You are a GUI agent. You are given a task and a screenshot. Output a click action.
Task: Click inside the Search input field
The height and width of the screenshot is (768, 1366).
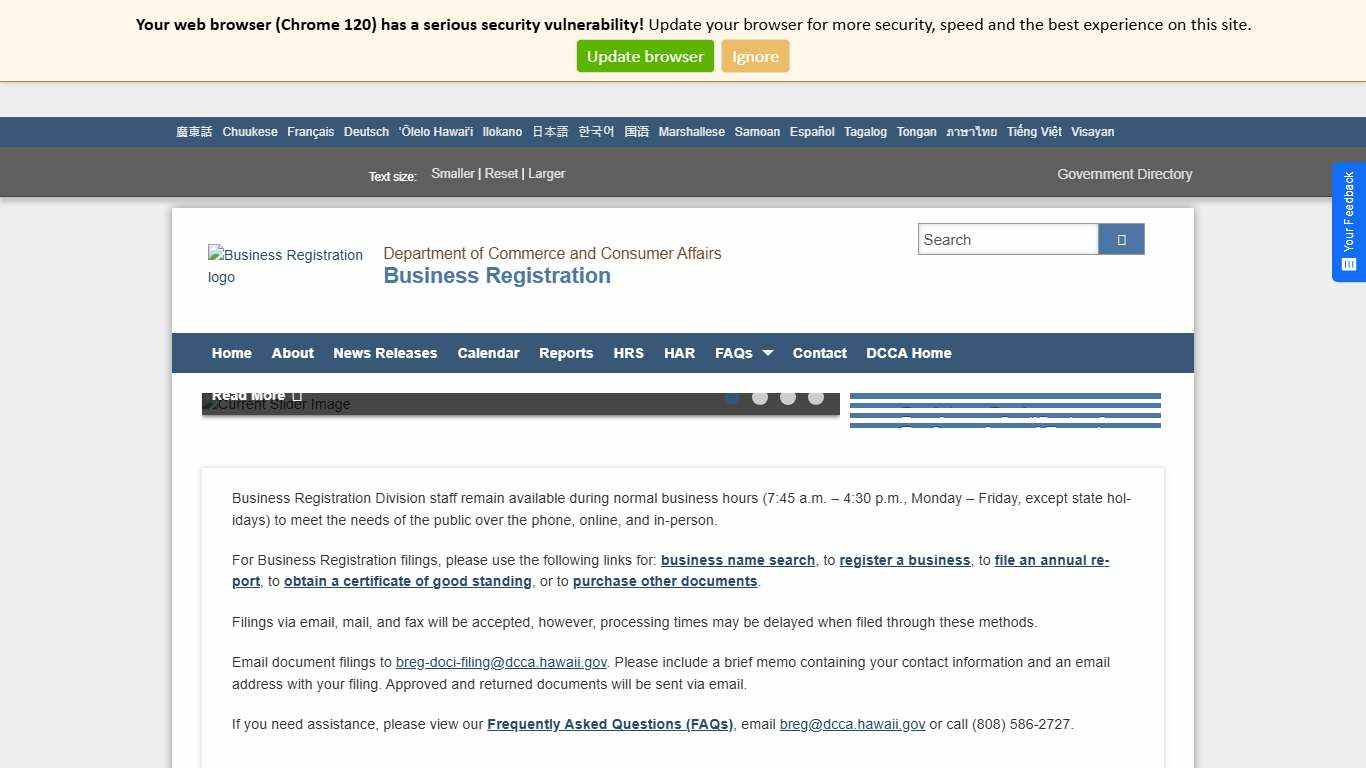click(x=1008, y=239)
